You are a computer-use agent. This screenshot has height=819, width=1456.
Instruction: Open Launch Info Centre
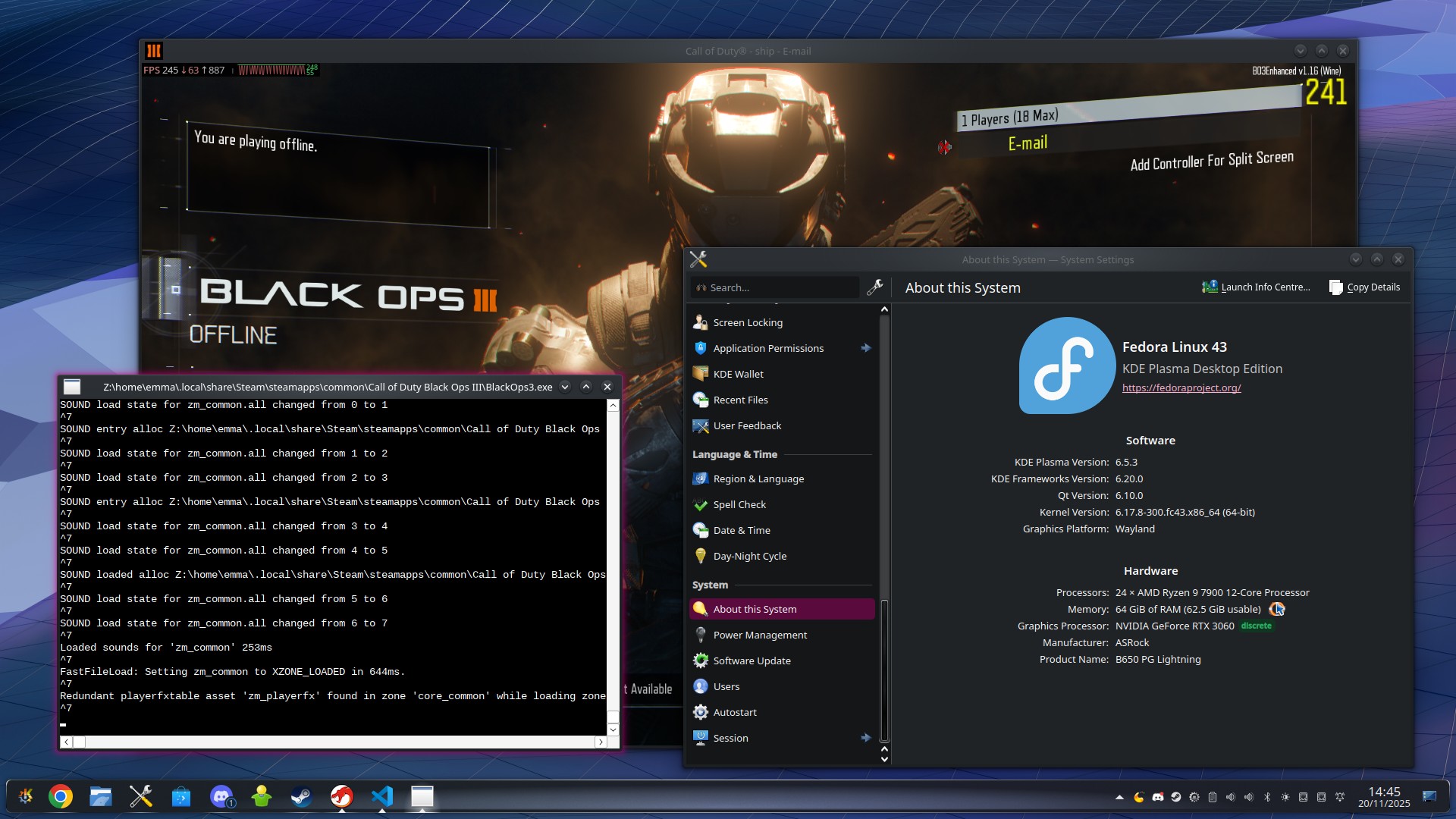tap(1257, 287)
